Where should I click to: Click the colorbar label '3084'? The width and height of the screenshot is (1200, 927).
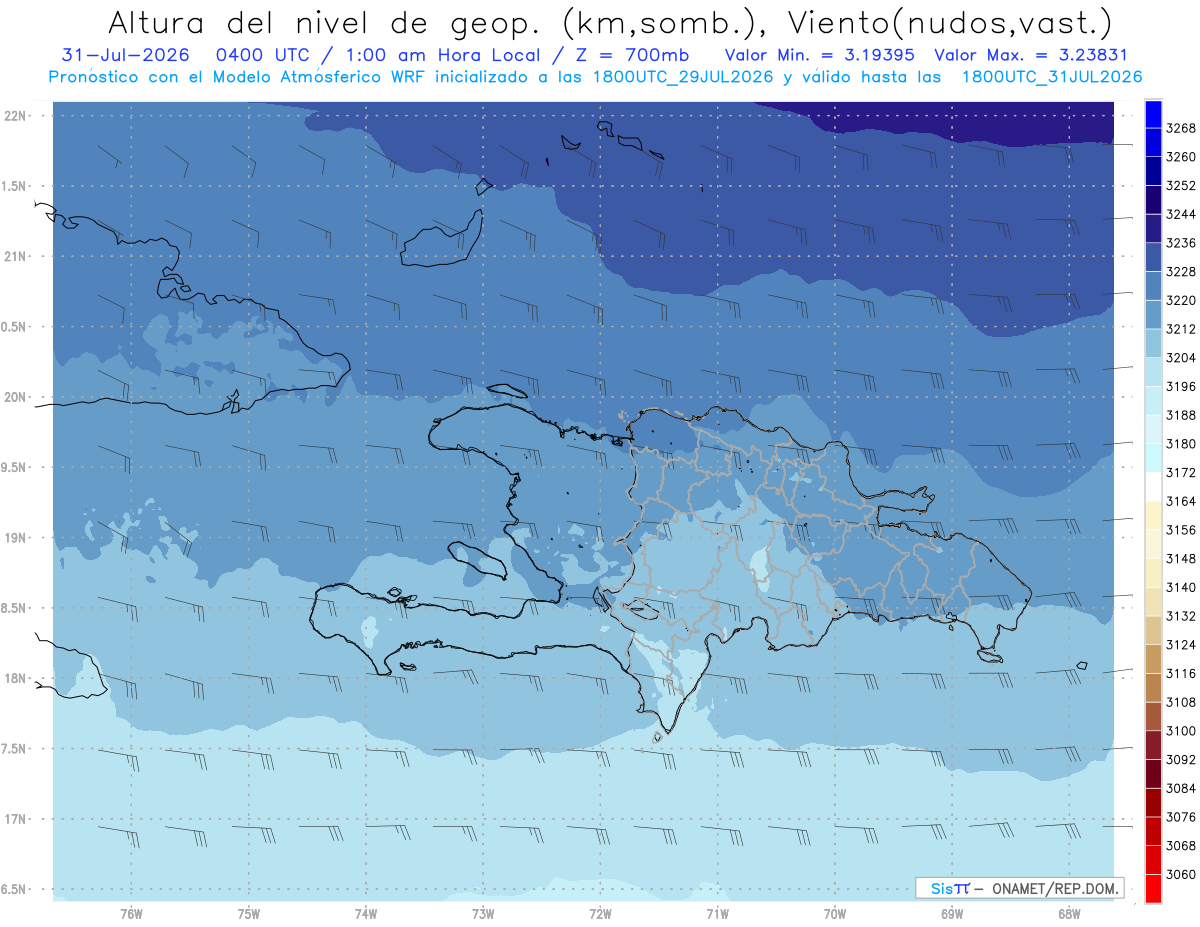pos(1181,789)
